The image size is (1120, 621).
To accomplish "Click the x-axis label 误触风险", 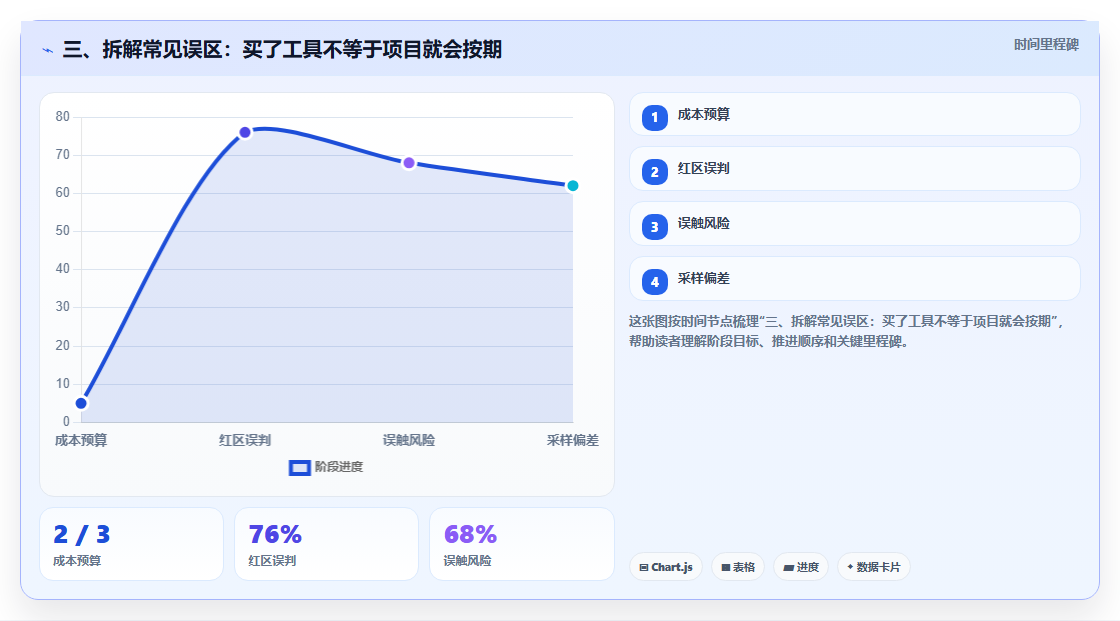I will coord(409,440).
